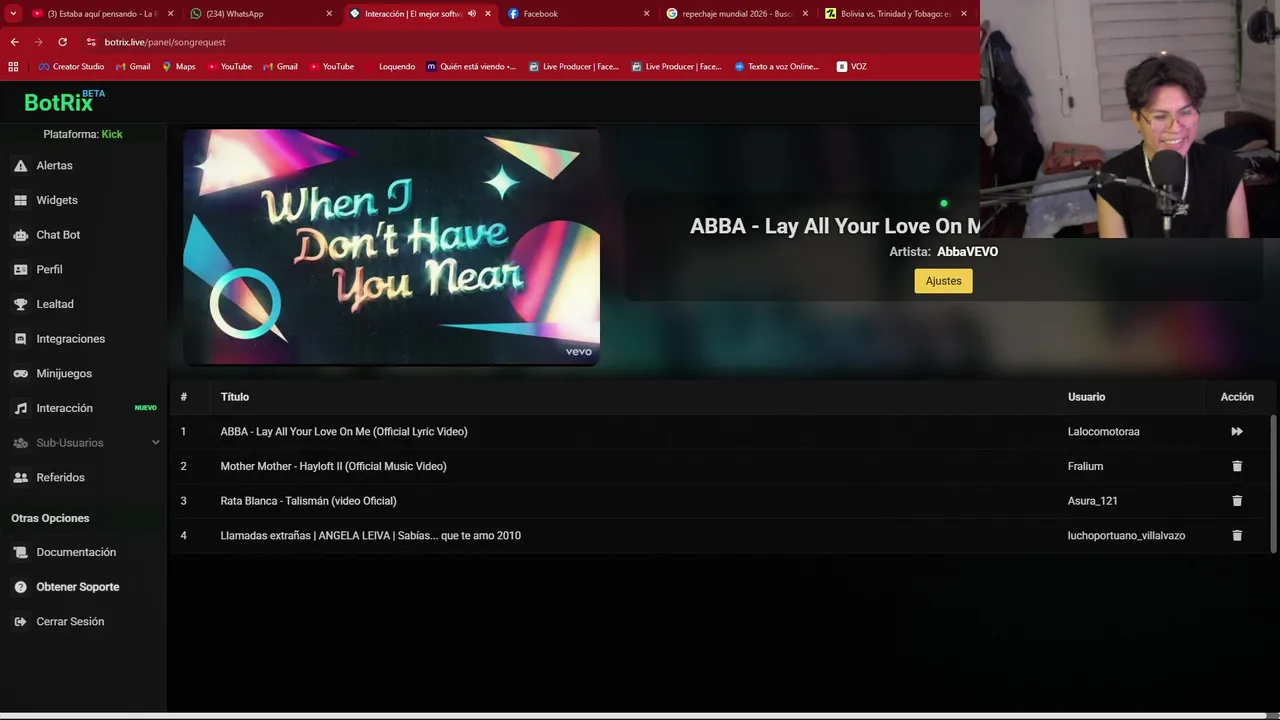Click the song list vertical scrollbar

tap(1273, 482)
